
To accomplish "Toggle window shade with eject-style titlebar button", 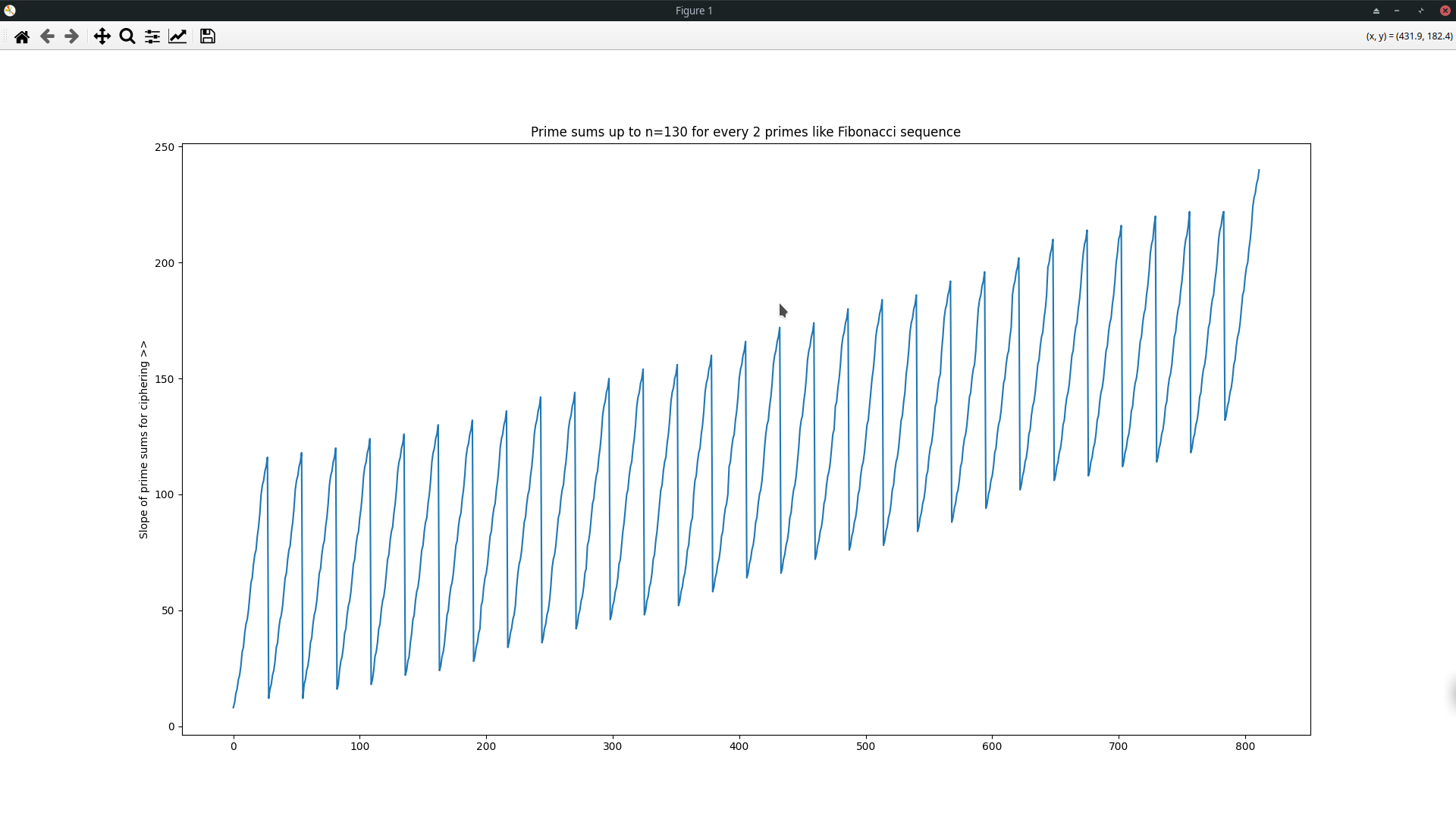I will (x=1376, y=11).
